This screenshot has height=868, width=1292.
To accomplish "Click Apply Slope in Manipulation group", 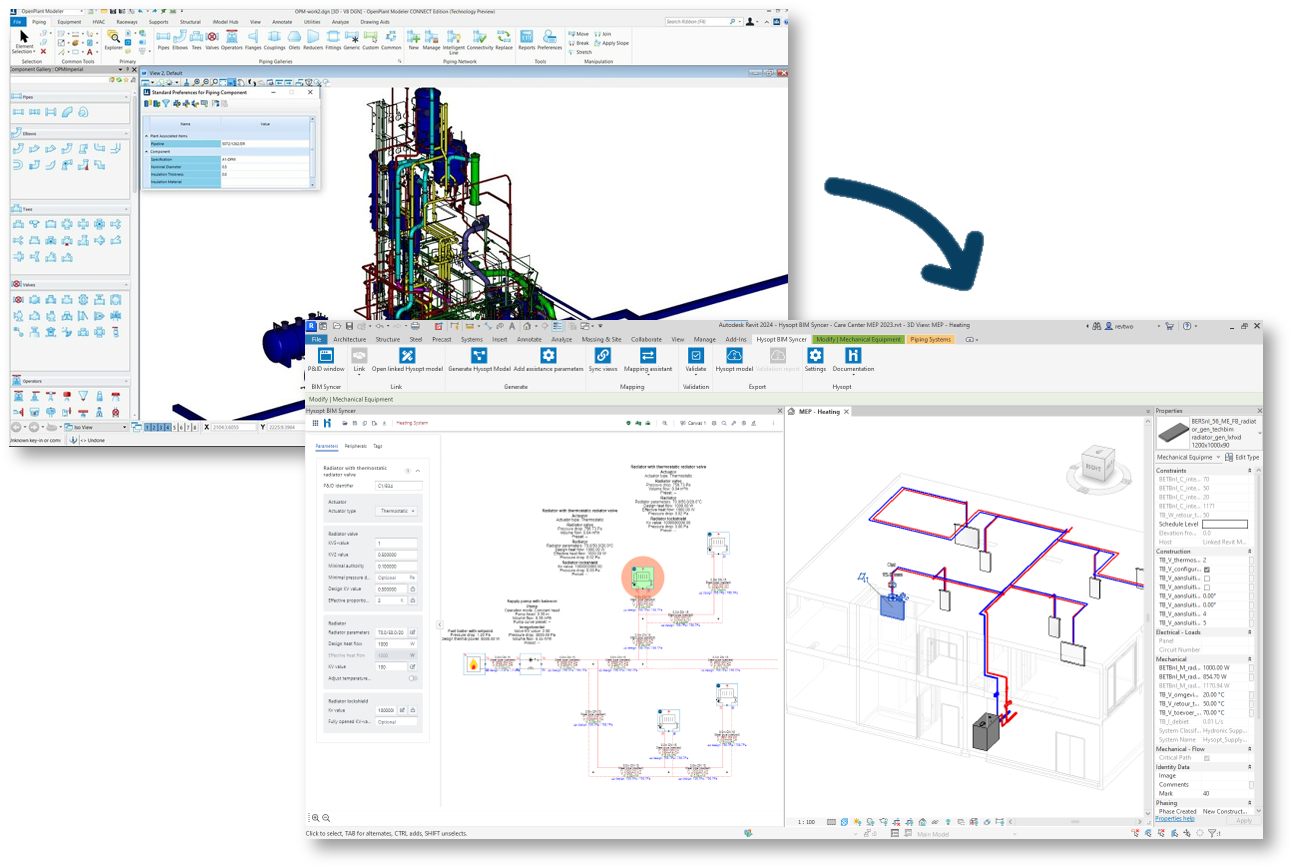I will tap(611, 43).
